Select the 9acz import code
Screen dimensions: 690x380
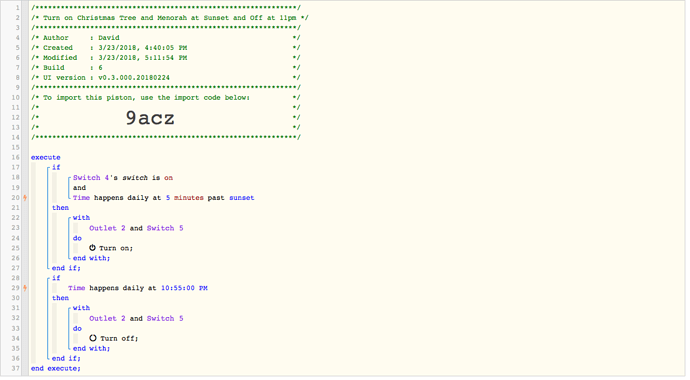(150, 118)
